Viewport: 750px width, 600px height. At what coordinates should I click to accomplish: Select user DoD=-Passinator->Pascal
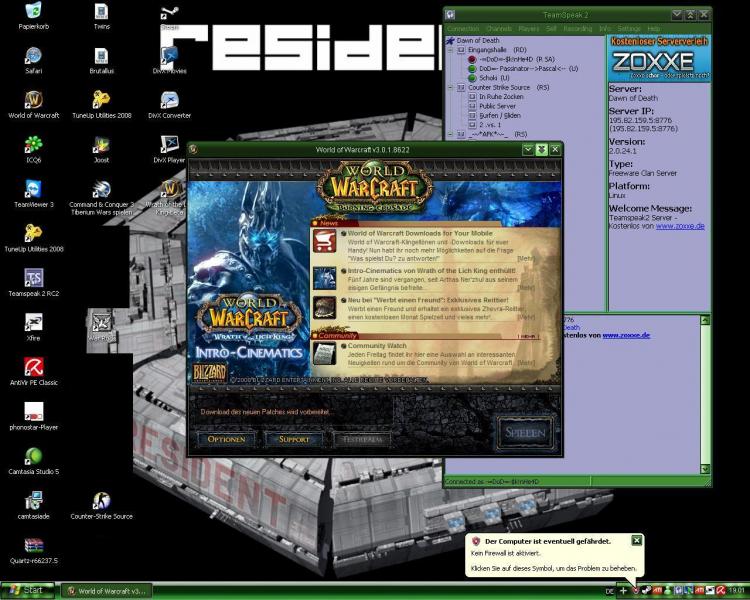pyautogui.click(x=528, y=68)
